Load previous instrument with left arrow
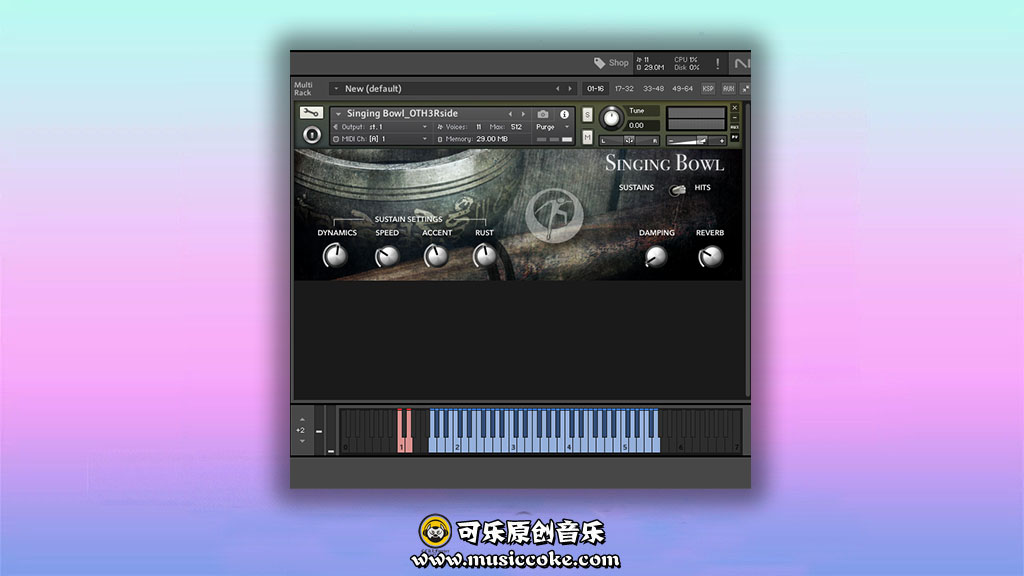The image size is (1024, 576). click(x=510, y=114)
